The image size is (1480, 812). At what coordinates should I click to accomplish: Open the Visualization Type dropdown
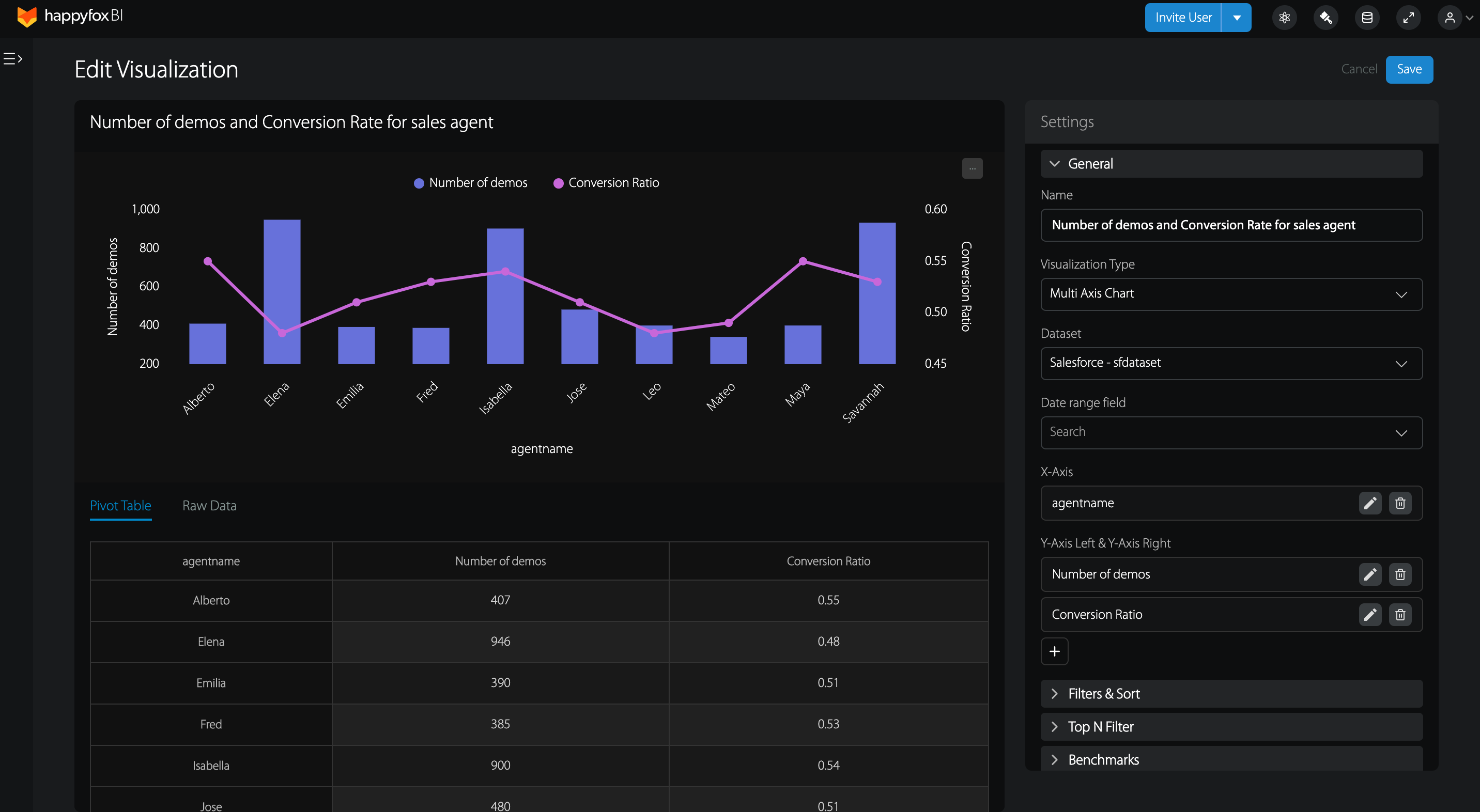1231,294
